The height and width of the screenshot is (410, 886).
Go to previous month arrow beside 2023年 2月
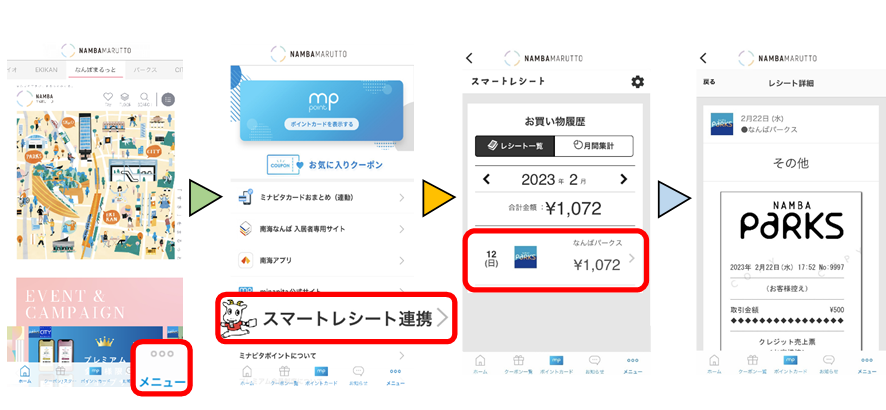coord(486,180)
